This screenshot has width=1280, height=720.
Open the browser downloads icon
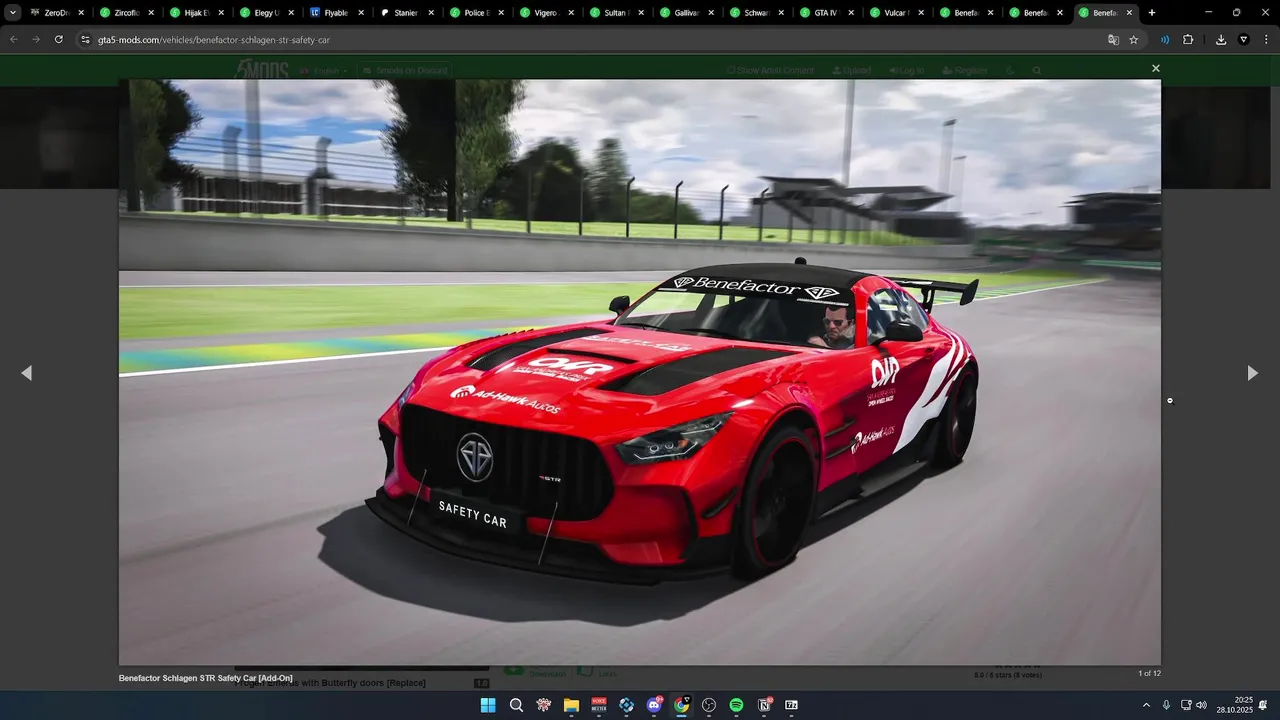tap(1221, 39)
